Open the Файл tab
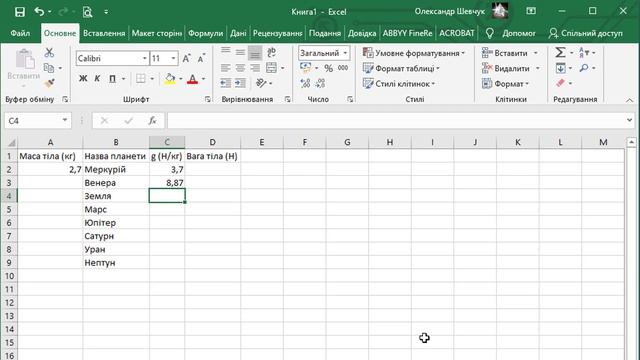The width and height of the screenshot is (640, 360). (20, 33)
